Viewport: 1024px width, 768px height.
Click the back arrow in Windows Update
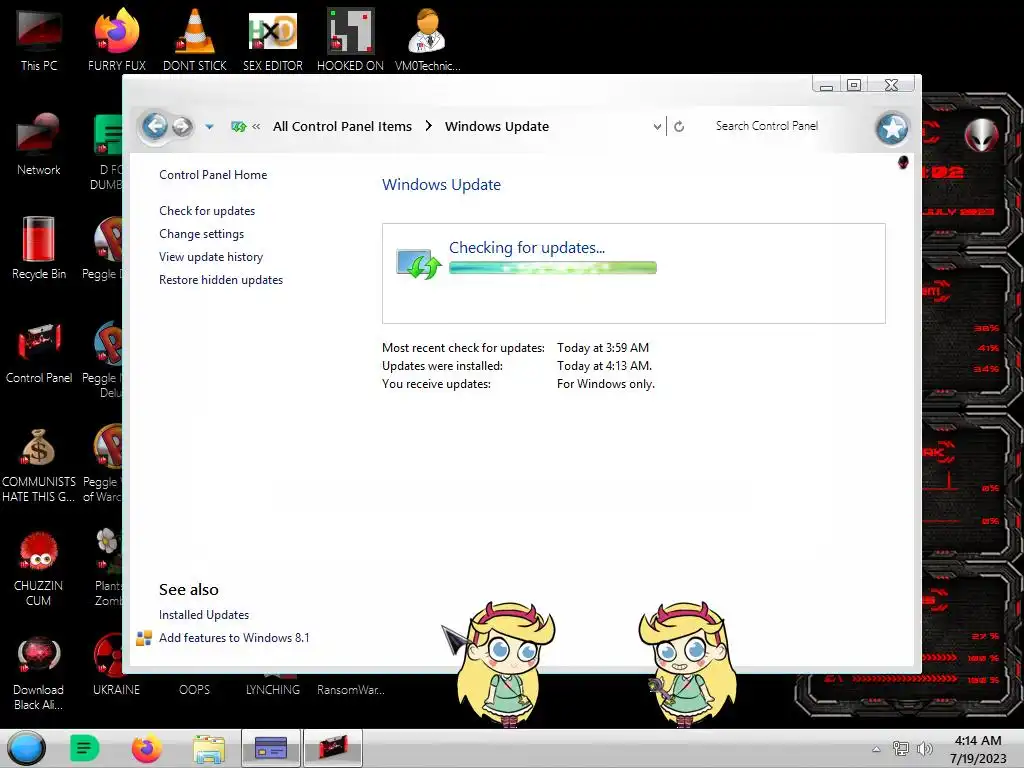pyautogui.click(x=155, y=125)
